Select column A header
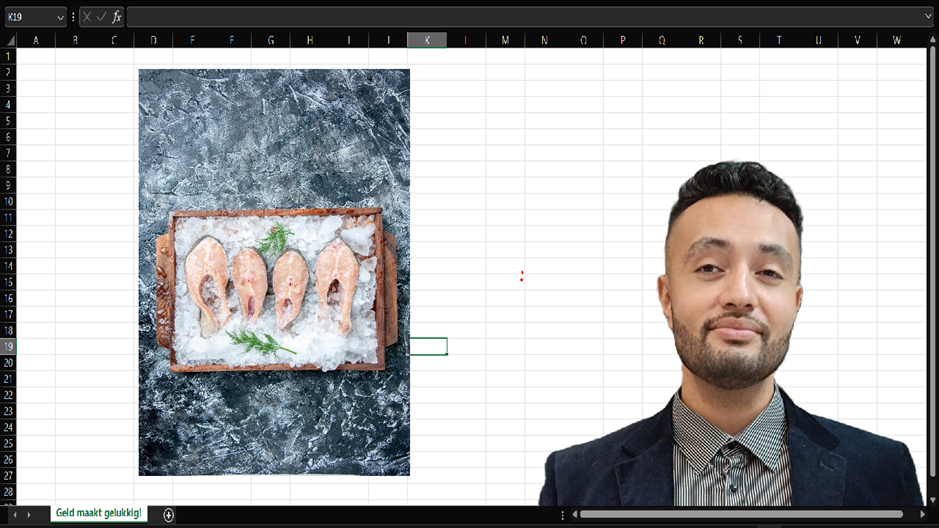939x528 pixels. point(36,40)
